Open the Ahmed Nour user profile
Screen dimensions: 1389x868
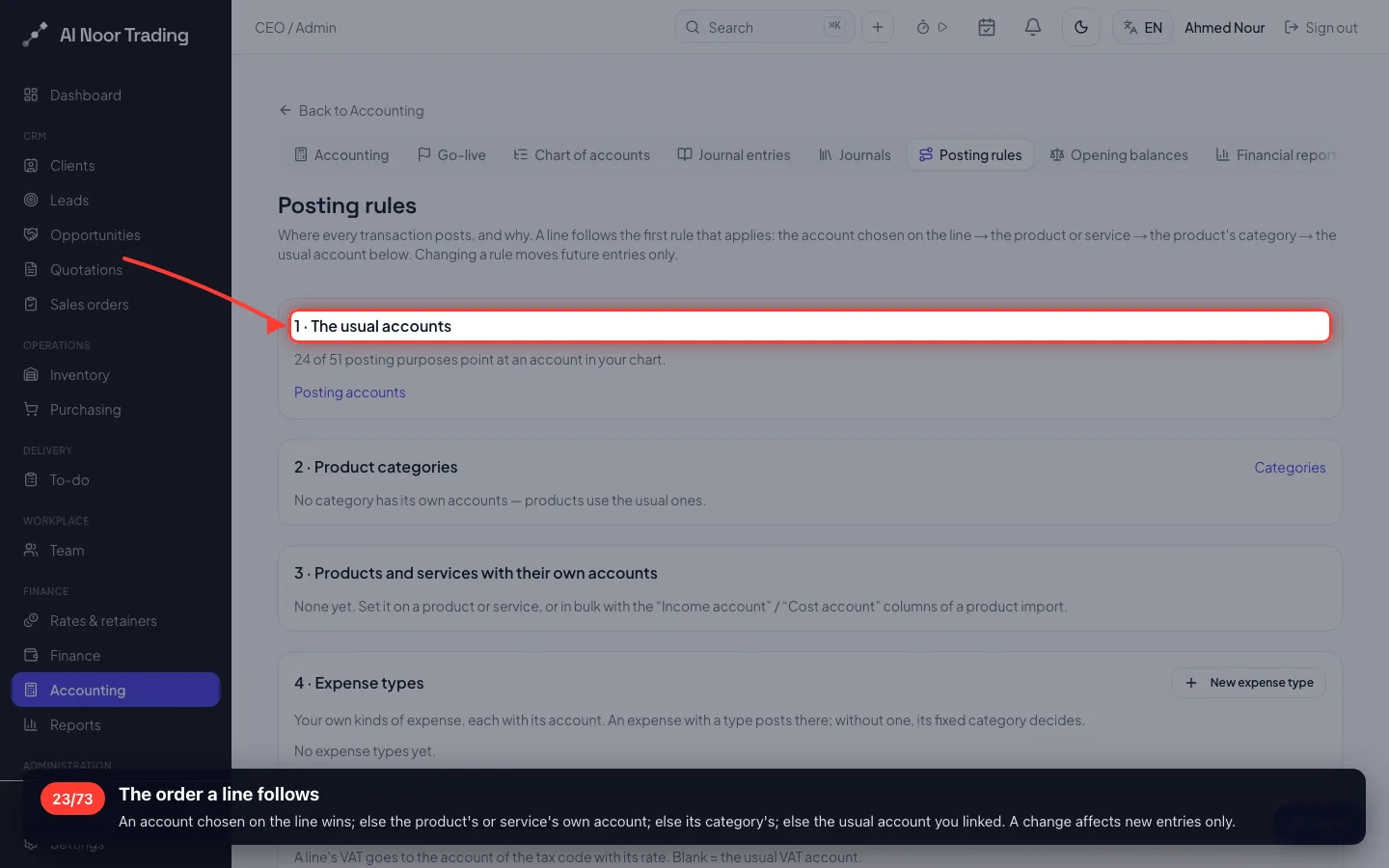pos(1224,28)
